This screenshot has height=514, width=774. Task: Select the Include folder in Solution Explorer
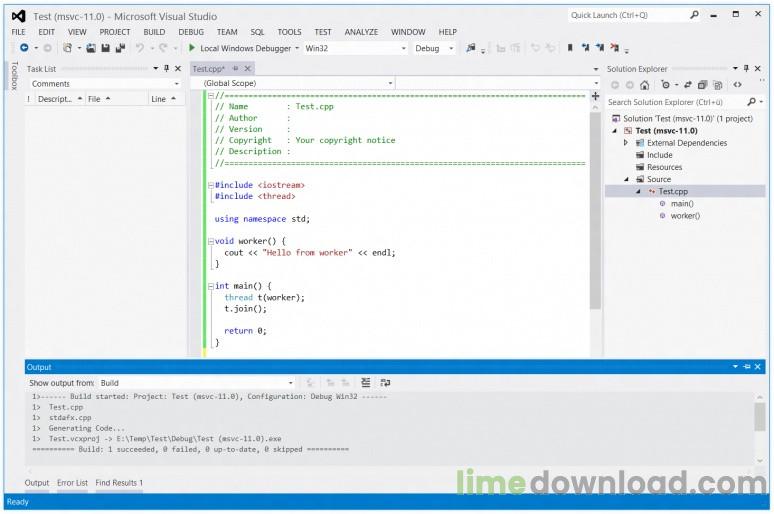[x=659, y=155]
